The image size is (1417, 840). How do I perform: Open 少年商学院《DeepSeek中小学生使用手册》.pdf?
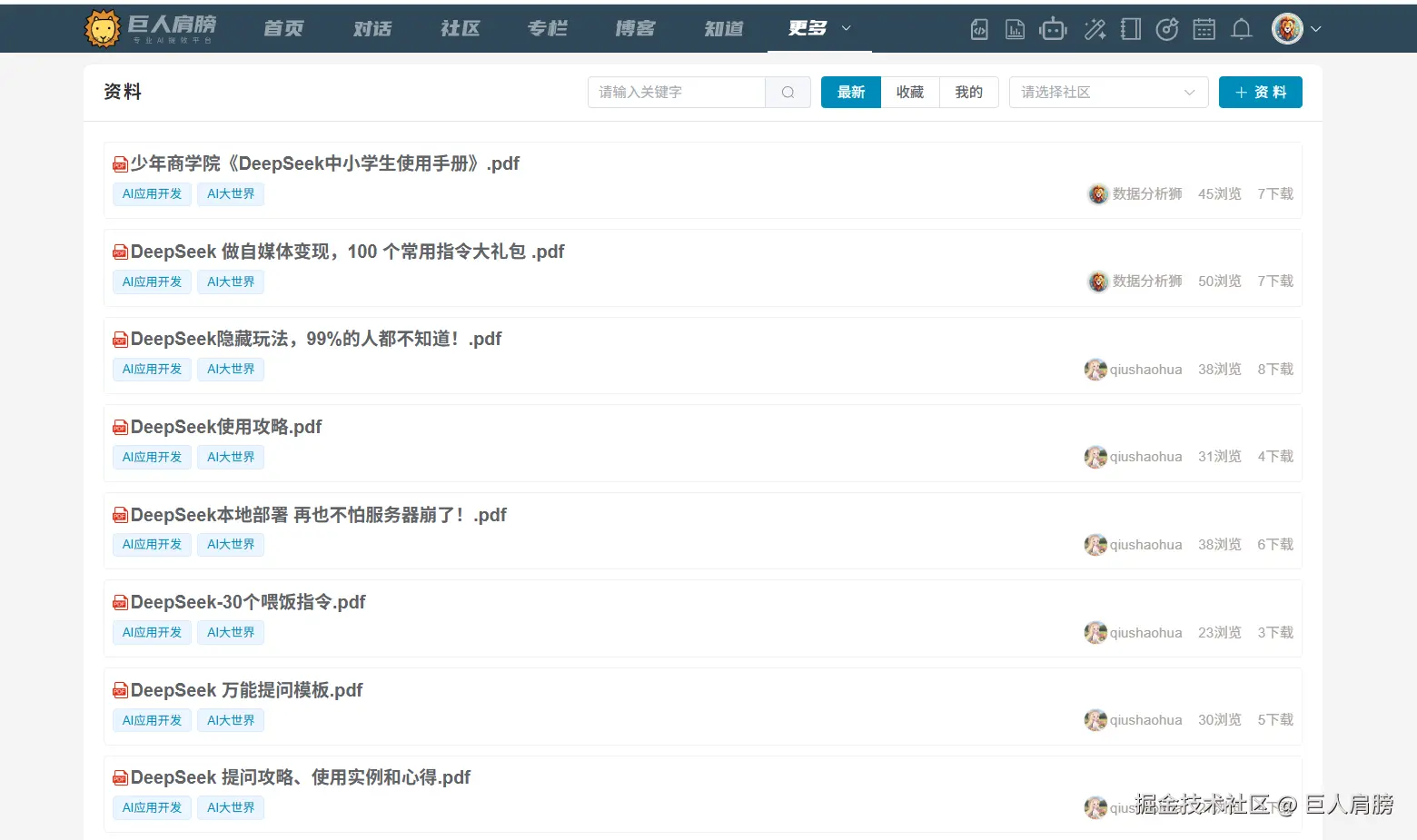tap(325, 163)
